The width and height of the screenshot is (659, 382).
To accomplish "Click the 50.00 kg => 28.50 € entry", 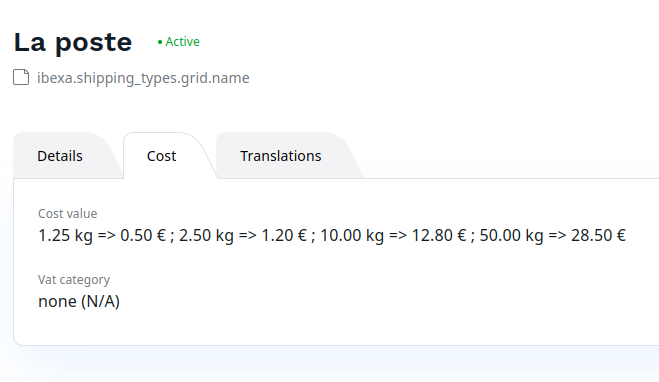I will pyautogui.click(x=553, y=235).
